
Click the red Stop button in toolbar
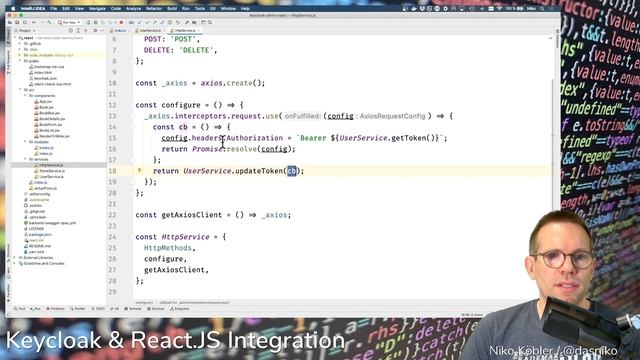121,22
